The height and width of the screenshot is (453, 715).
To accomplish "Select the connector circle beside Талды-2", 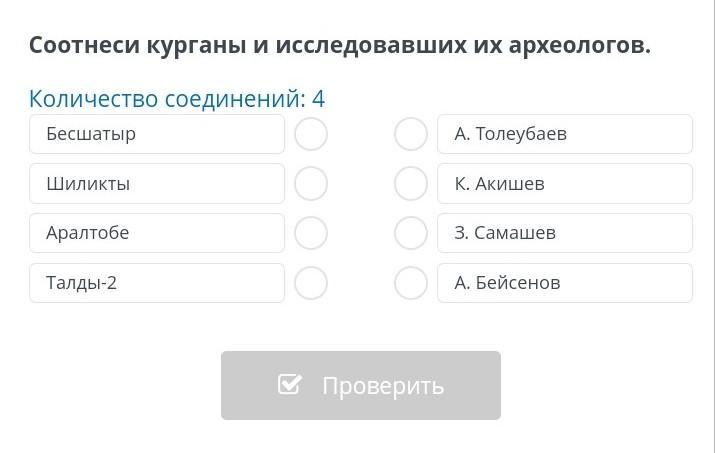I will point(311,283).
